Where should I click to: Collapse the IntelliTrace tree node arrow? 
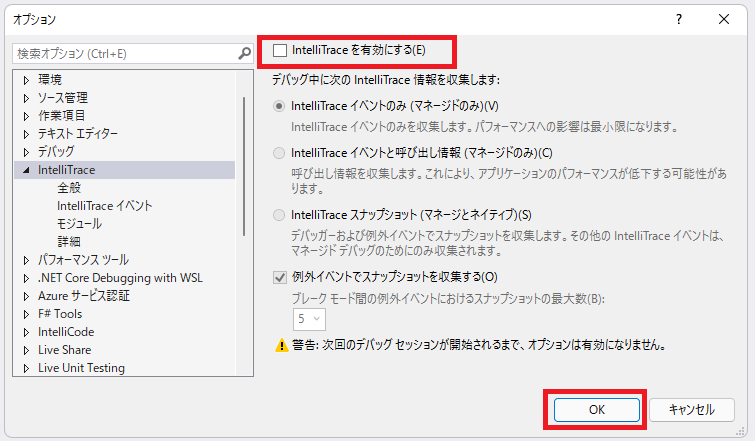point(26,170)
